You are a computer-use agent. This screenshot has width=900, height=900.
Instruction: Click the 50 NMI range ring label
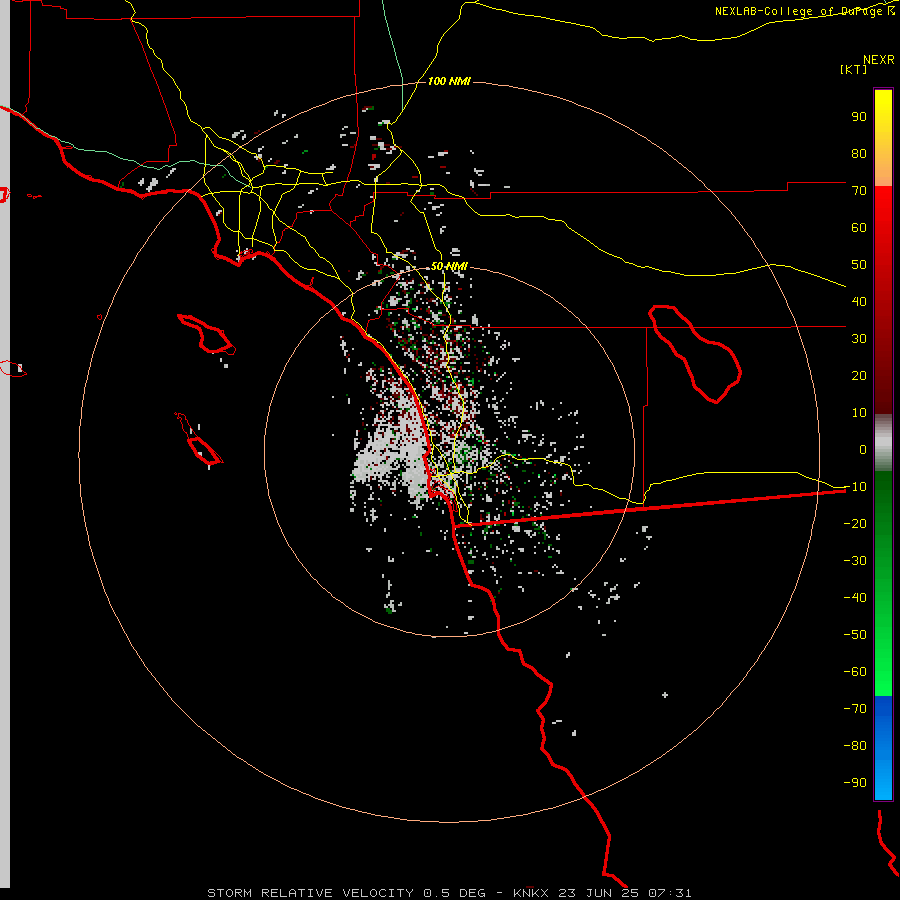click(x=449, y=266)
